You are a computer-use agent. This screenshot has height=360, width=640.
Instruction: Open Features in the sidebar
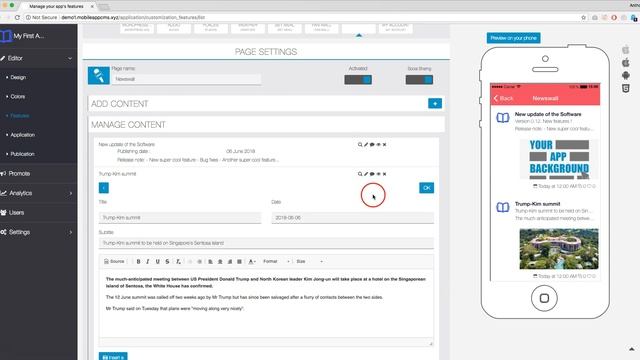click(x=19, y=116)
